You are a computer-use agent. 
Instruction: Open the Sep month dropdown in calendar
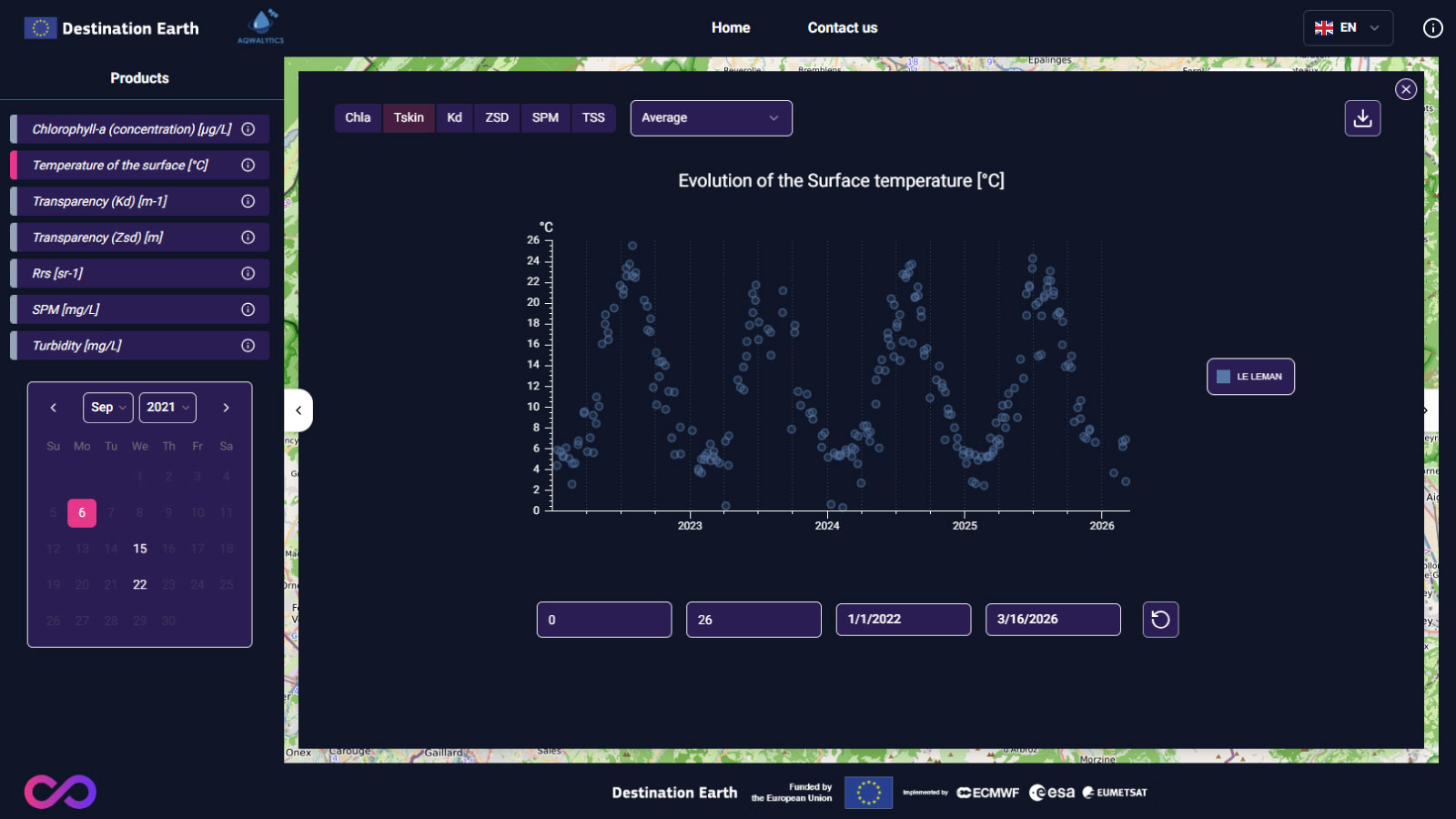tap(107, 408)
